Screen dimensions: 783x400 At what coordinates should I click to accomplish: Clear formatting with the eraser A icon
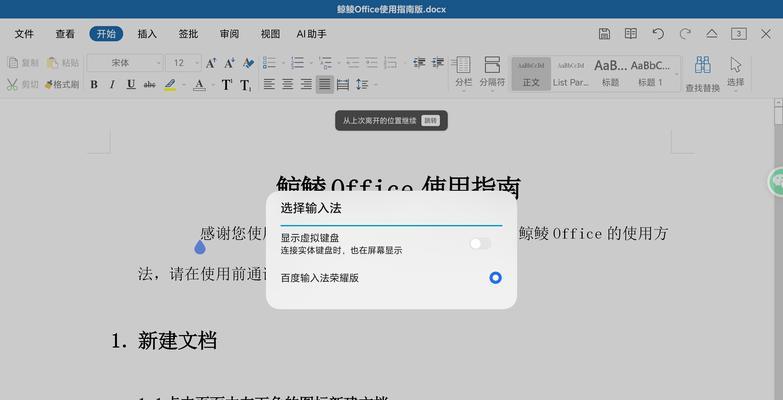tap(248, 63)
